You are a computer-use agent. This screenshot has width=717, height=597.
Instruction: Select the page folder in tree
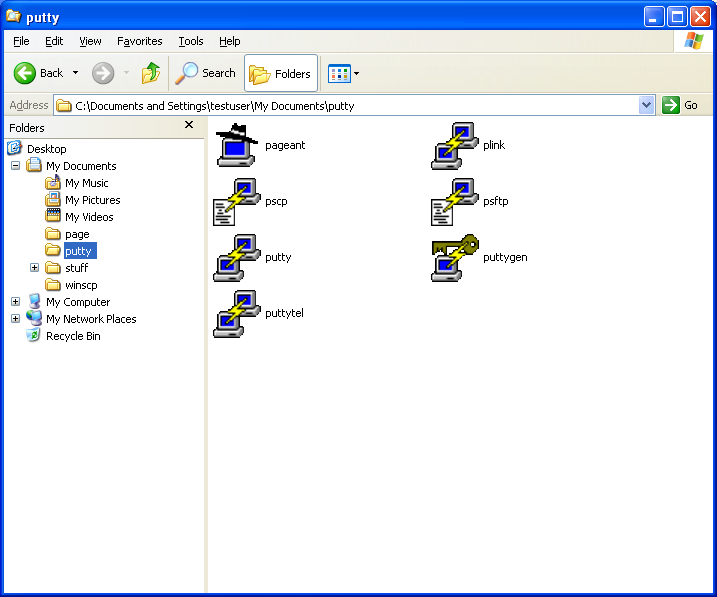(x=77, y=234)
